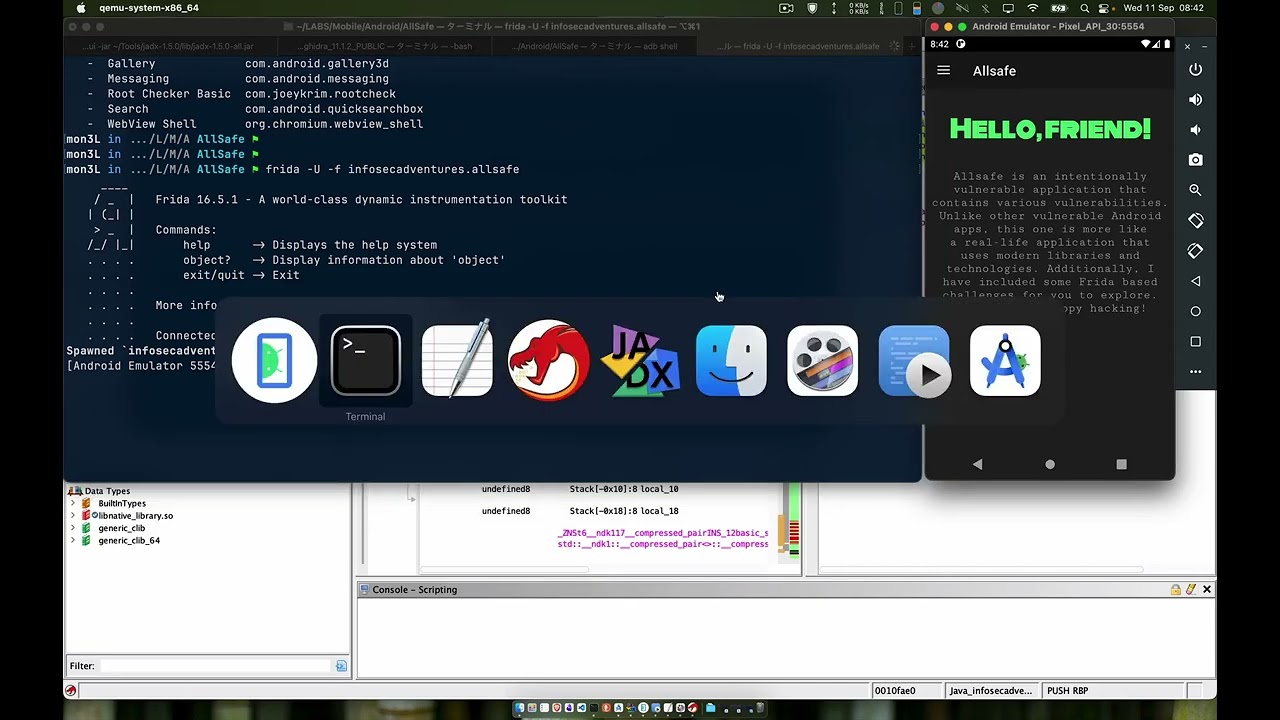
Task: Expand the libnative_library.so tree node
Action: pos(73,516)
